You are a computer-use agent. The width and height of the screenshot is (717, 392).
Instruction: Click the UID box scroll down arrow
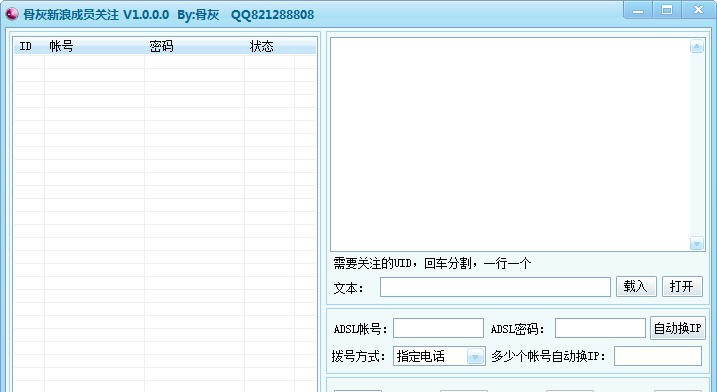[x=696, y=244]
